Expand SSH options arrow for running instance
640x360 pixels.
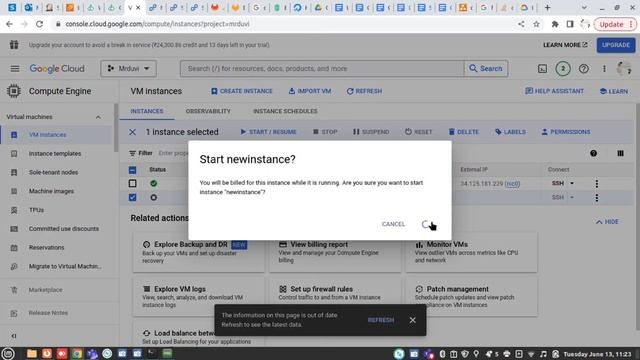tap(572, 183)
